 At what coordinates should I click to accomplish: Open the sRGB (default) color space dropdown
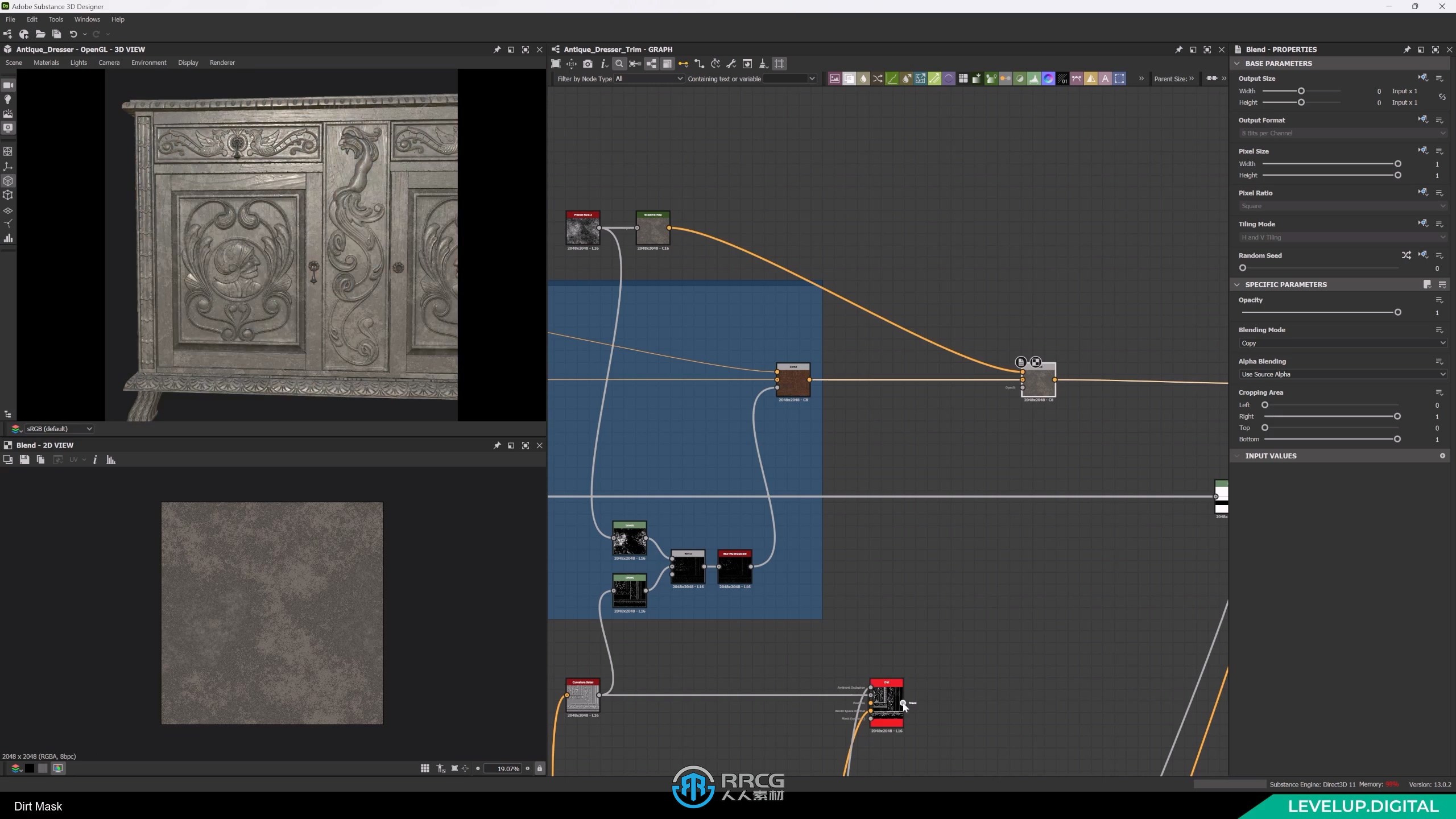59,429
